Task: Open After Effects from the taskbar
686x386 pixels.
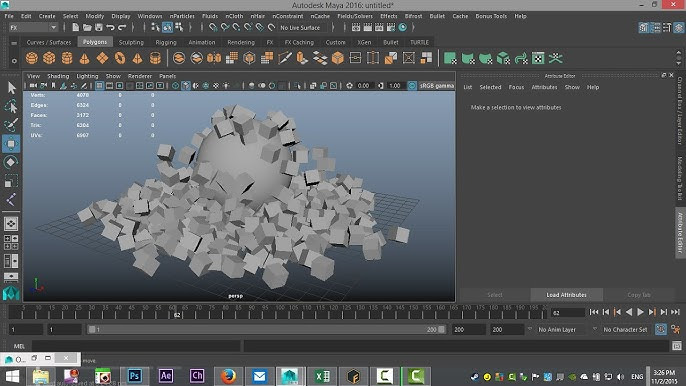Action: point(166,376)
